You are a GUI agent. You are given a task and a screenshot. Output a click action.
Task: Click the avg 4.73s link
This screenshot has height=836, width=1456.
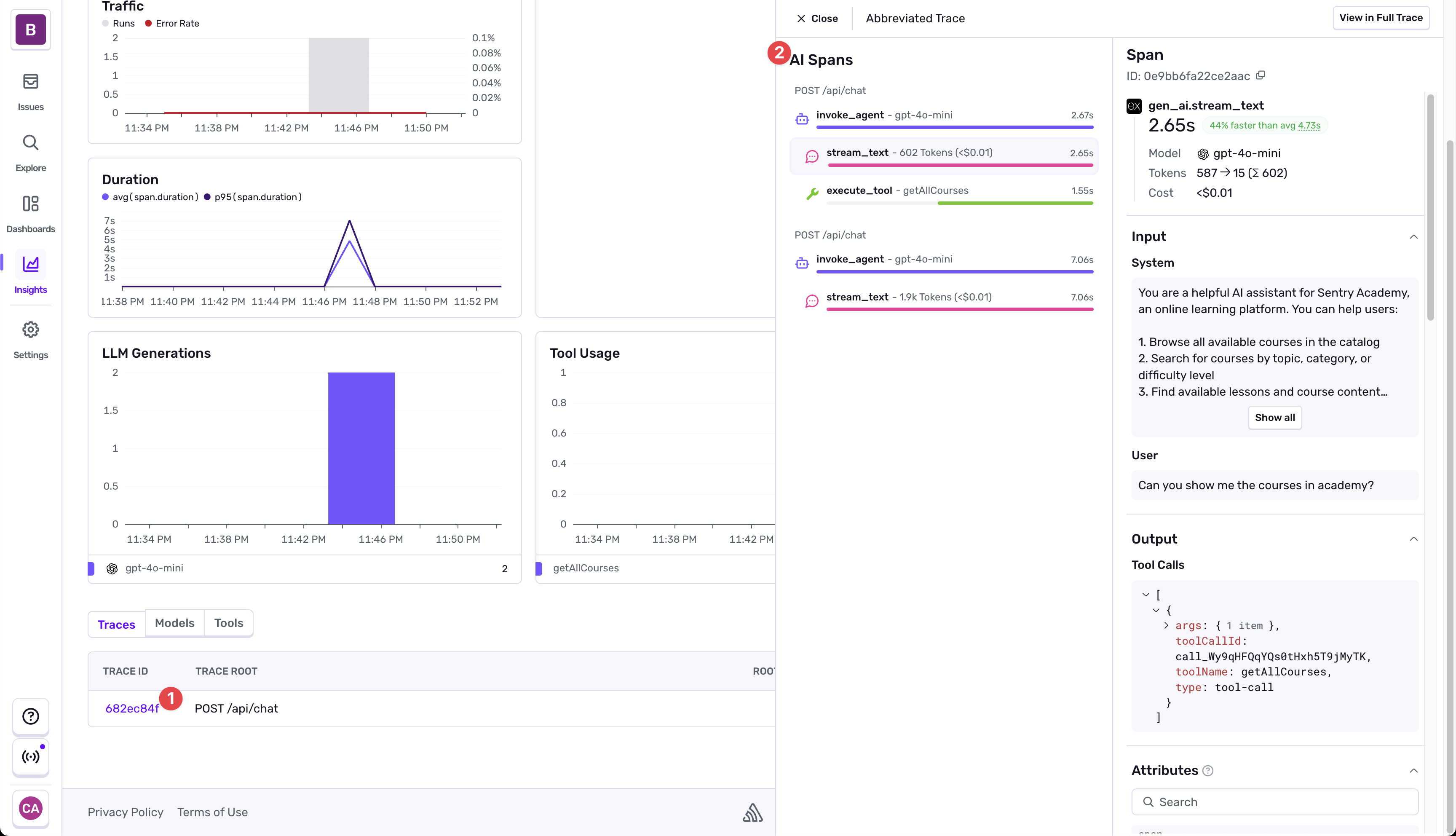[x=1309, y=125]
